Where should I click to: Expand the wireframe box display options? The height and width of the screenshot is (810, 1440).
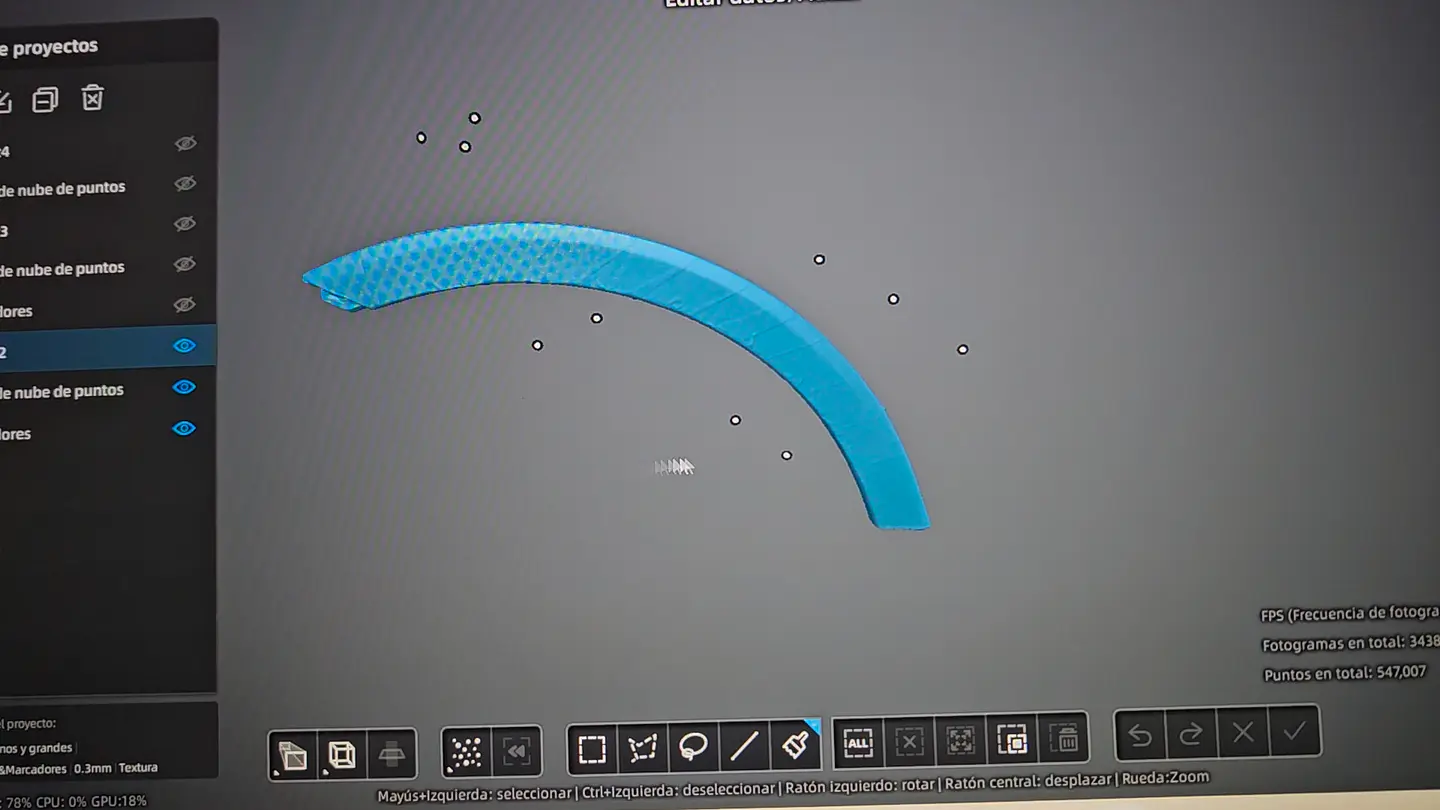coord(342,754)
